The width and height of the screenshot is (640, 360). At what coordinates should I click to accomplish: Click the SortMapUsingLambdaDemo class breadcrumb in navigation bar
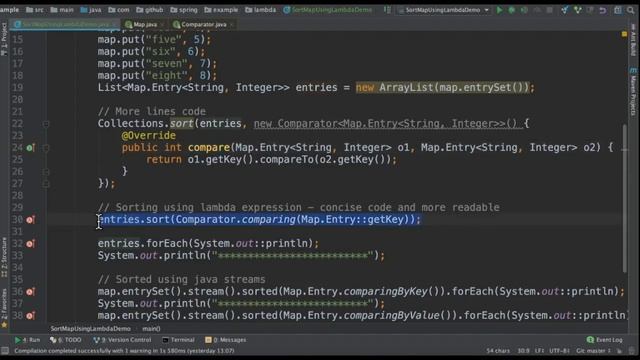point(327,10)
